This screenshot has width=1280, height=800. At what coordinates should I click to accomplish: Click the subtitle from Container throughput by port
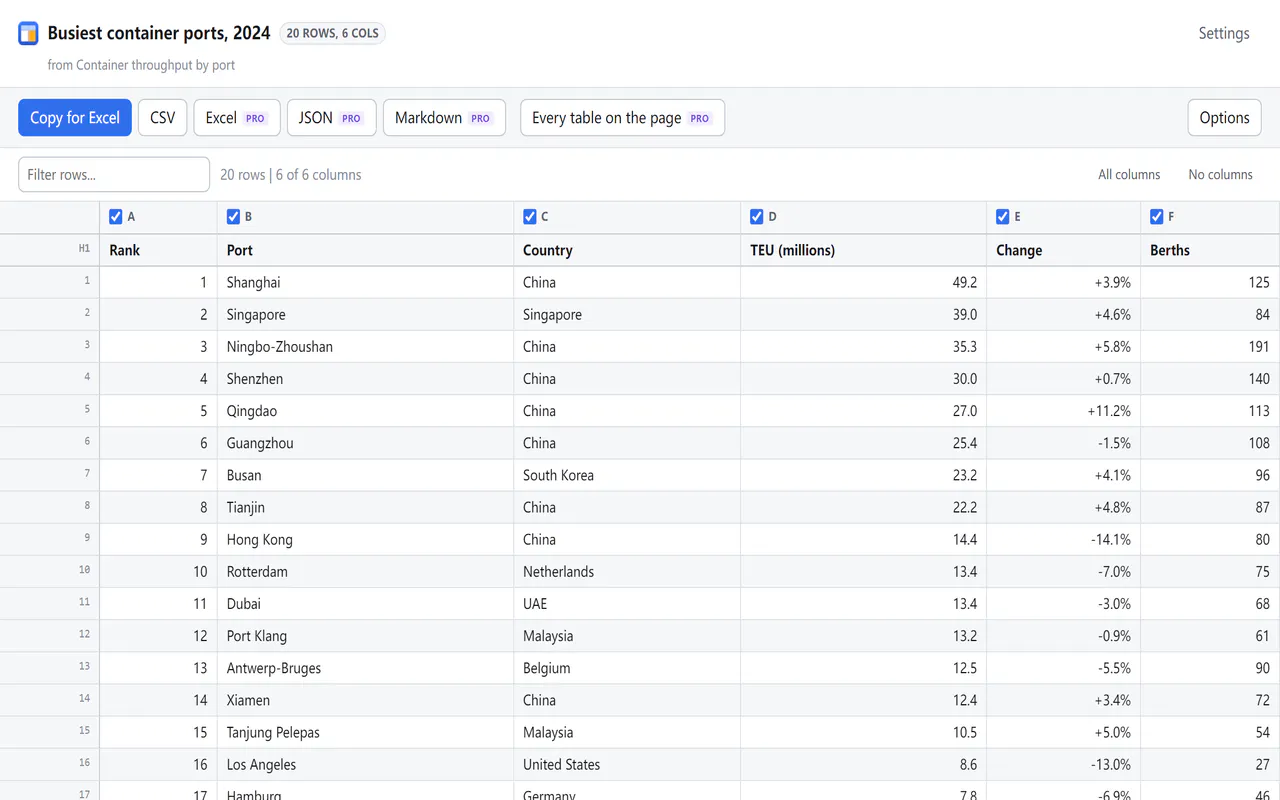(141, 65)
